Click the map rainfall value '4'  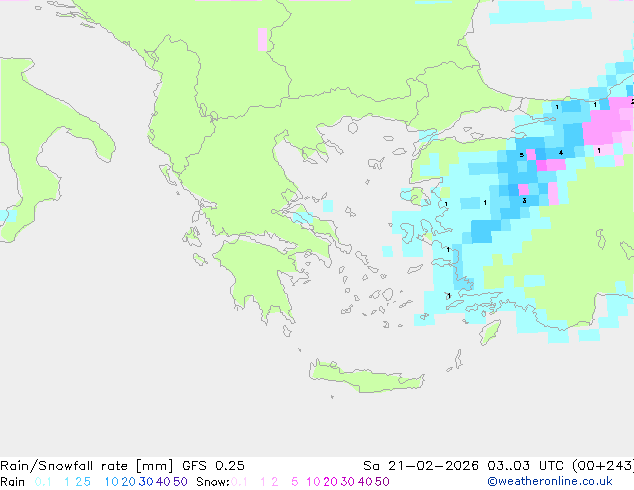coord(561,152)
